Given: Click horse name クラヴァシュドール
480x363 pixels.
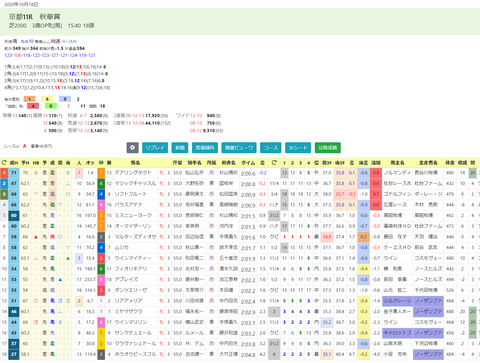Looking at the screenshot, I should tap(135, 343).
